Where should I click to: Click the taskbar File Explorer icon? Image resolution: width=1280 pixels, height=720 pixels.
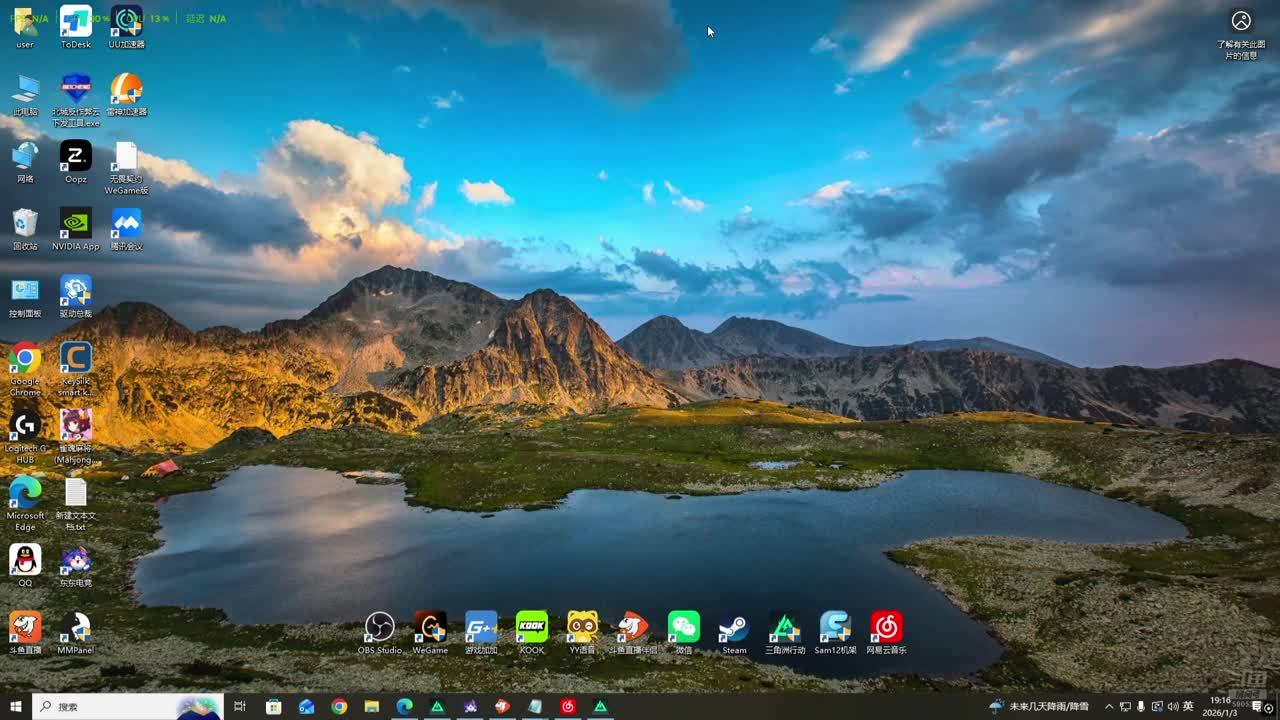click(371, 707)
